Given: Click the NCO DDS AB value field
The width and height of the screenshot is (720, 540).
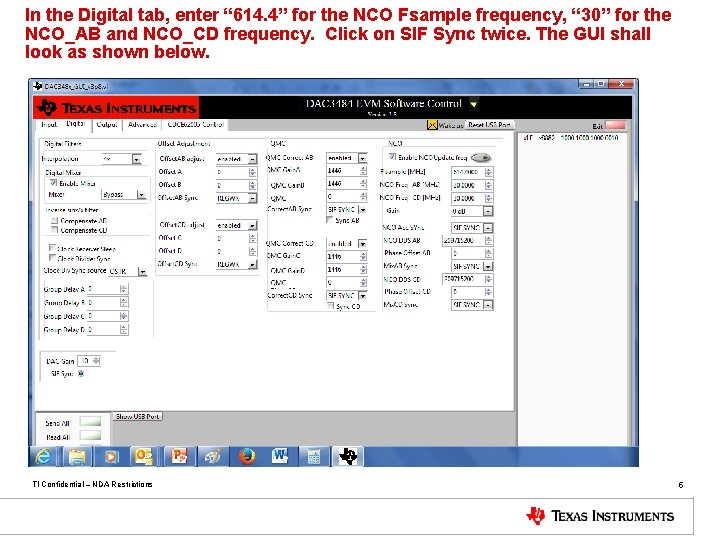Looking at the screenshot, I should point(464,241).
